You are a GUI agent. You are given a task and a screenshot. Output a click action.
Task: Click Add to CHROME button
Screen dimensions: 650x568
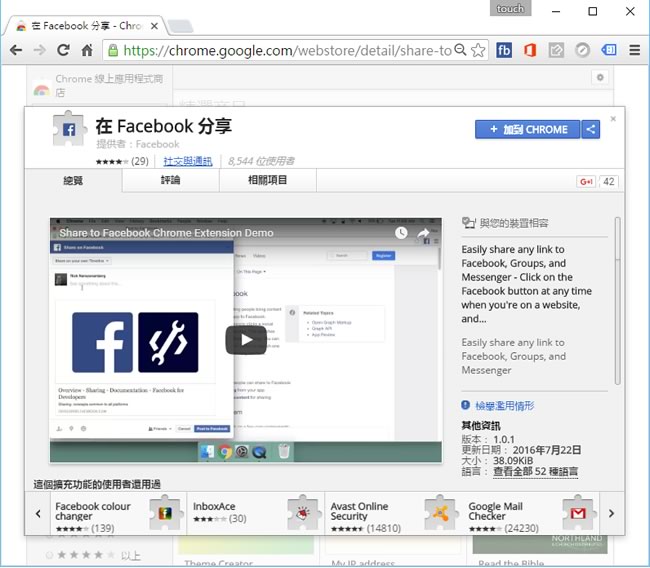pyautogui.click(x=528, y=129)
